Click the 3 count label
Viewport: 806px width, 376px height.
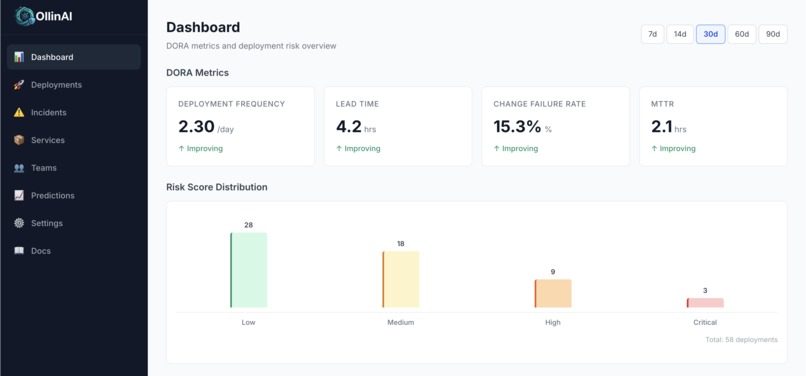(x=705, y=291)
